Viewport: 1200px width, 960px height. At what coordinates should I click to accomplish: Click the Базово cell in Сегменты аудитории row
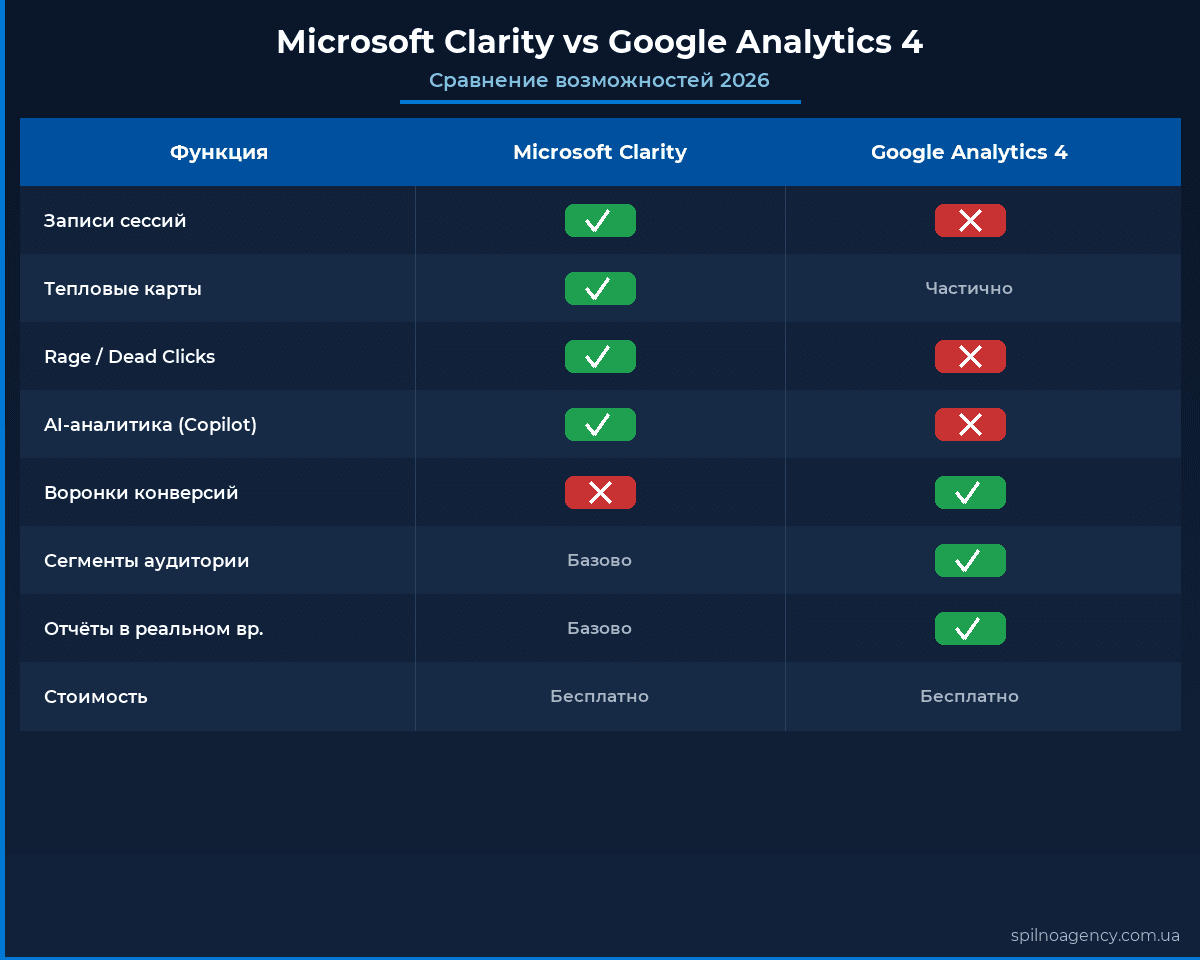pos(600,561)
